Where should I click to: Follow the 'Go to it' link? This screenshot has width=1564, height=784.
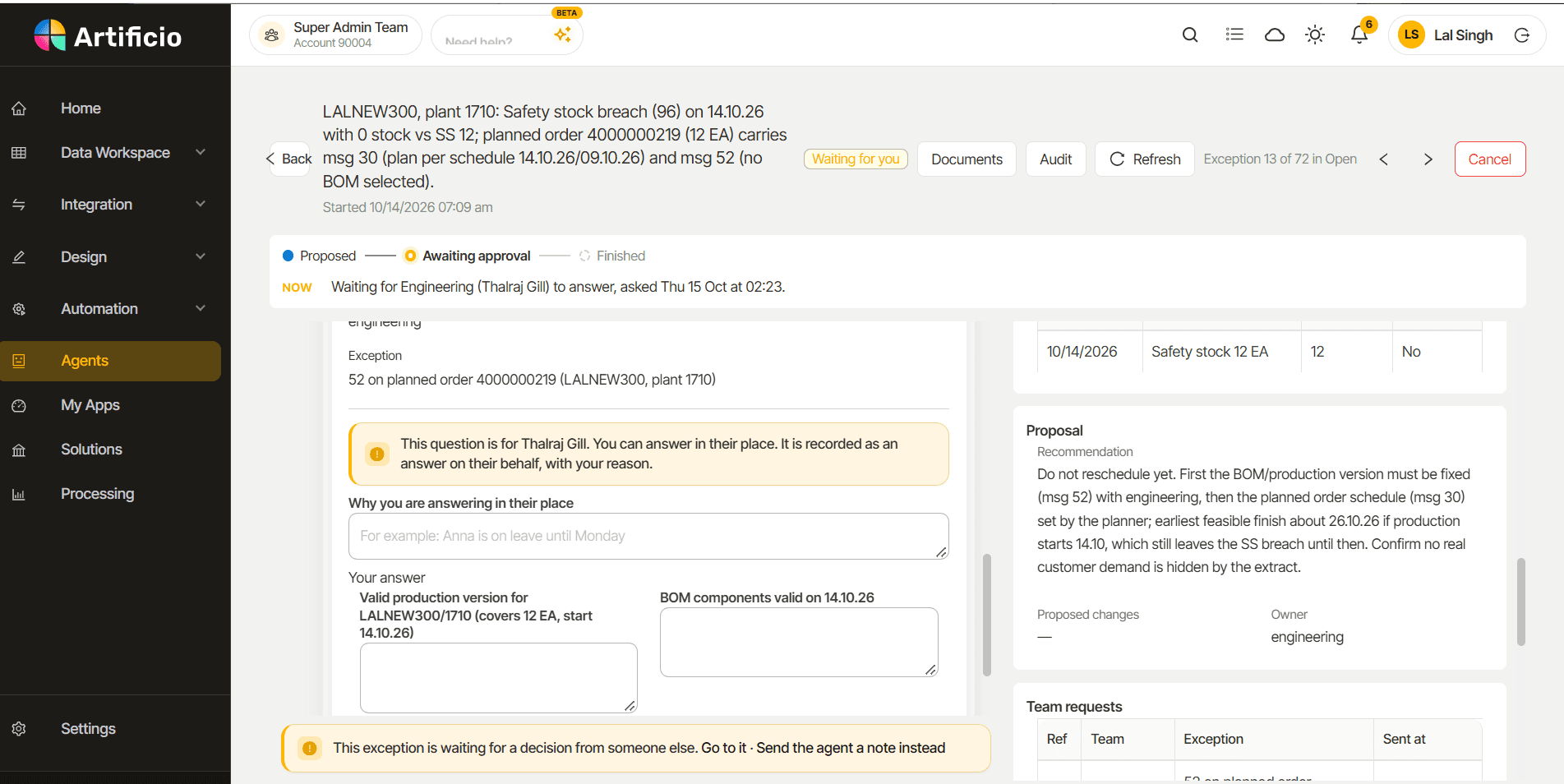click(724, 748)
